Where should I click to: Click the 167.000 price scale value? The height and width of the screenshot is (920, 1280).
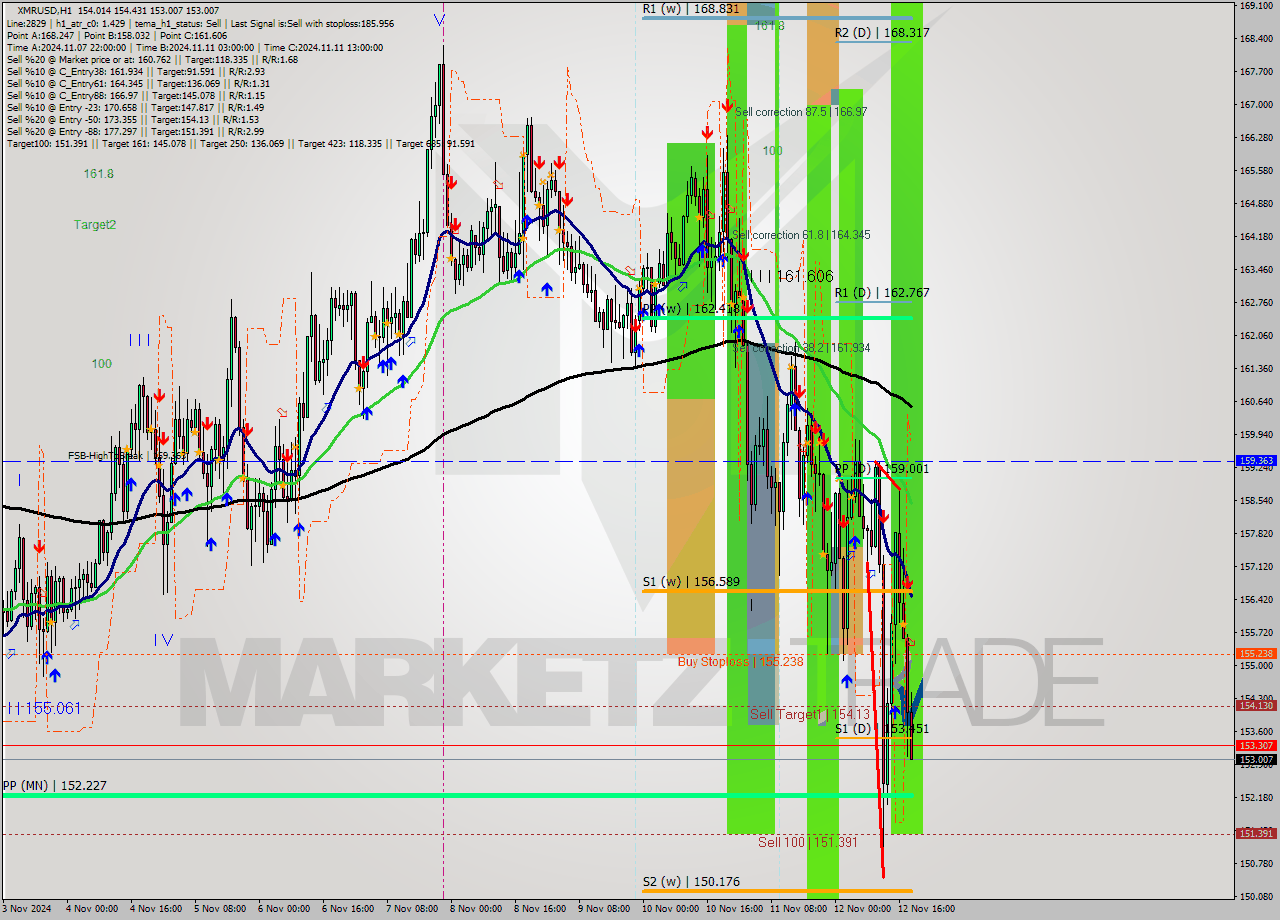(x=1256, y=105)
